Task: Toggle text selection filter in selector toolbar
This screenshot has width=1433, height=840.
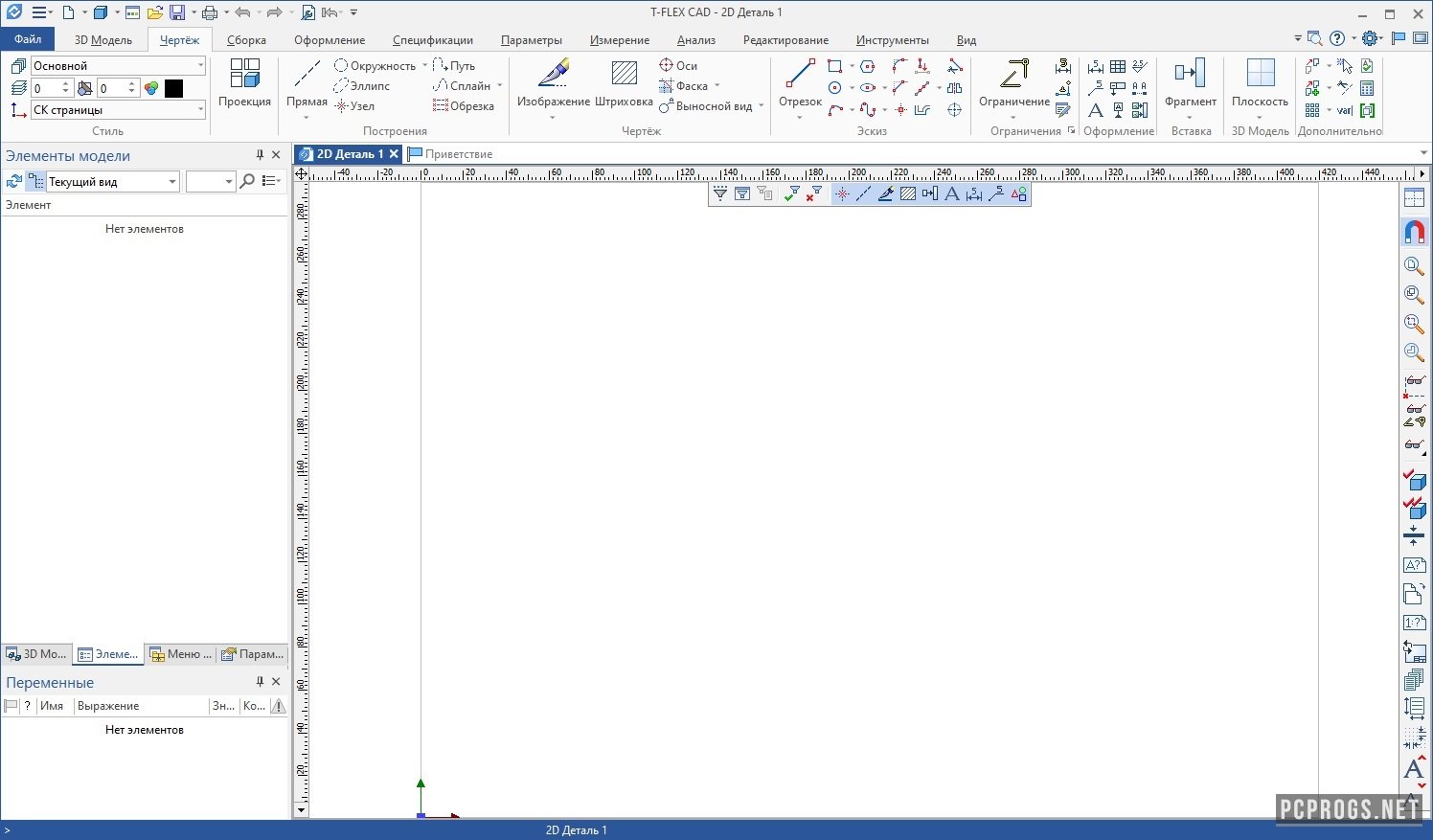Action: (952, 193)
